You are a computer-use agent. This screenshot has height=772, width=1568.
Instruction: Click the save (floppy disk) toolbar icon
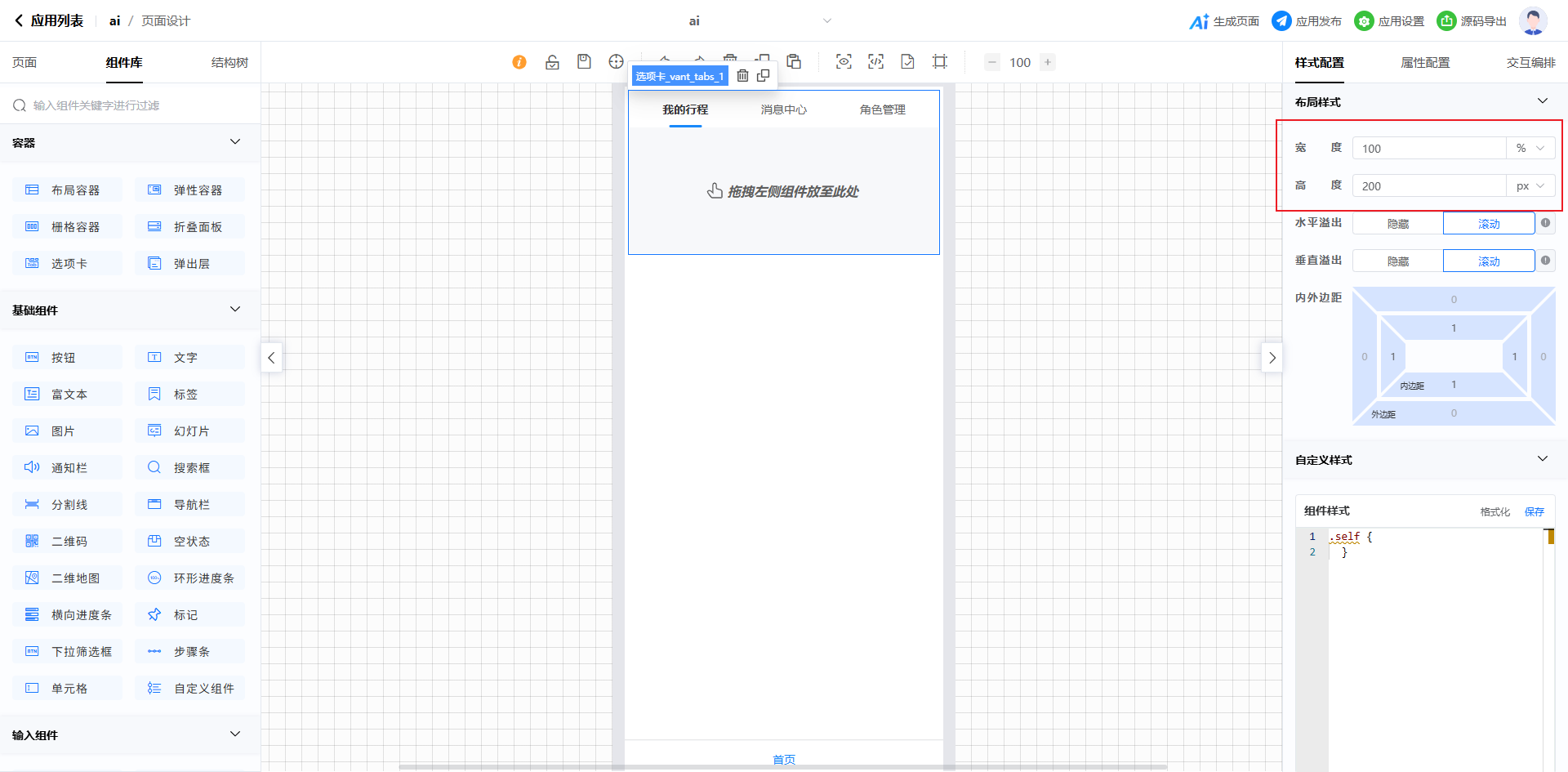[x=584, y=62]
